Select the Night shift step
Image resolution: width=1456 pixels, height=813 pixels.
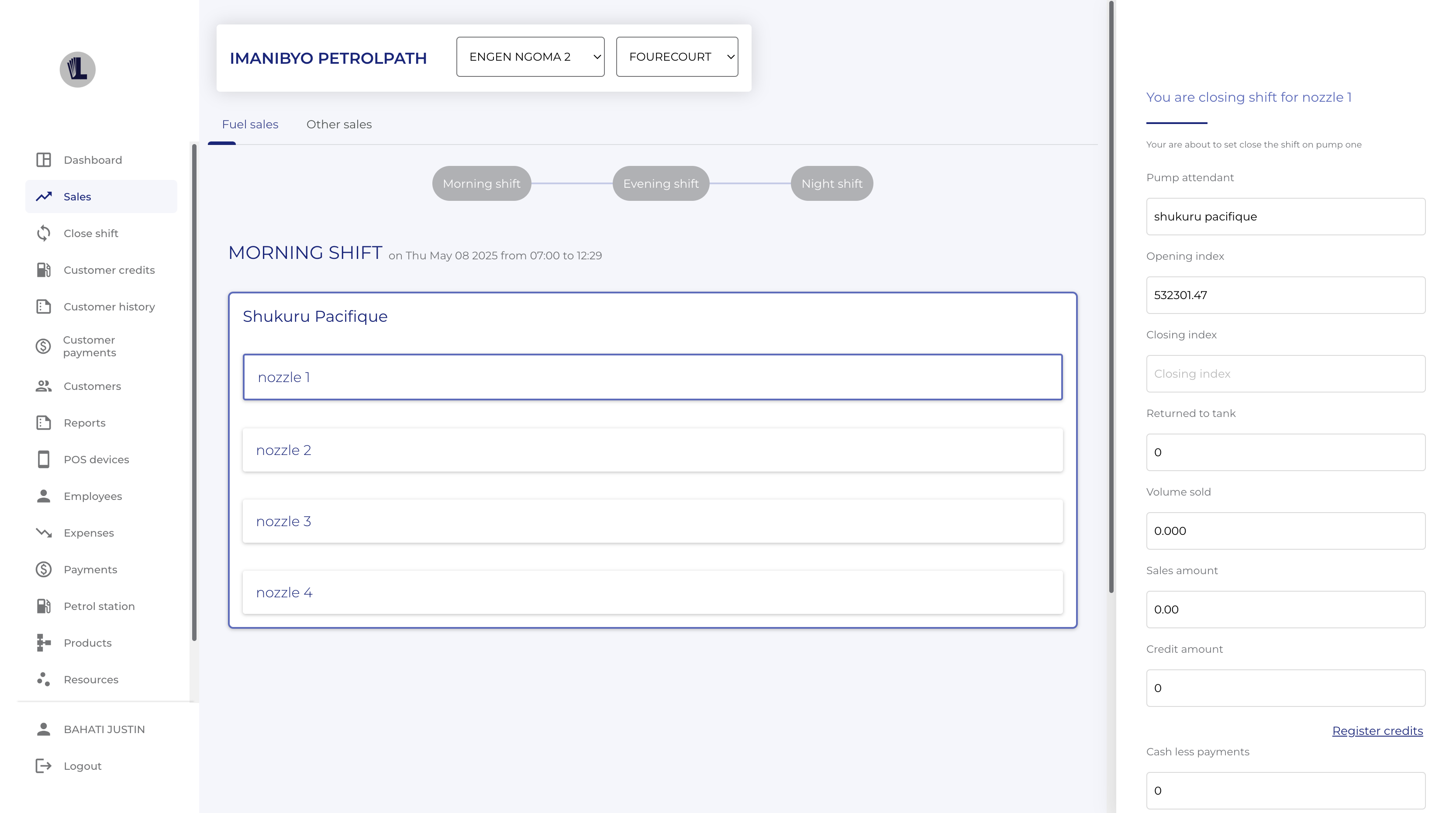(832, 184)
